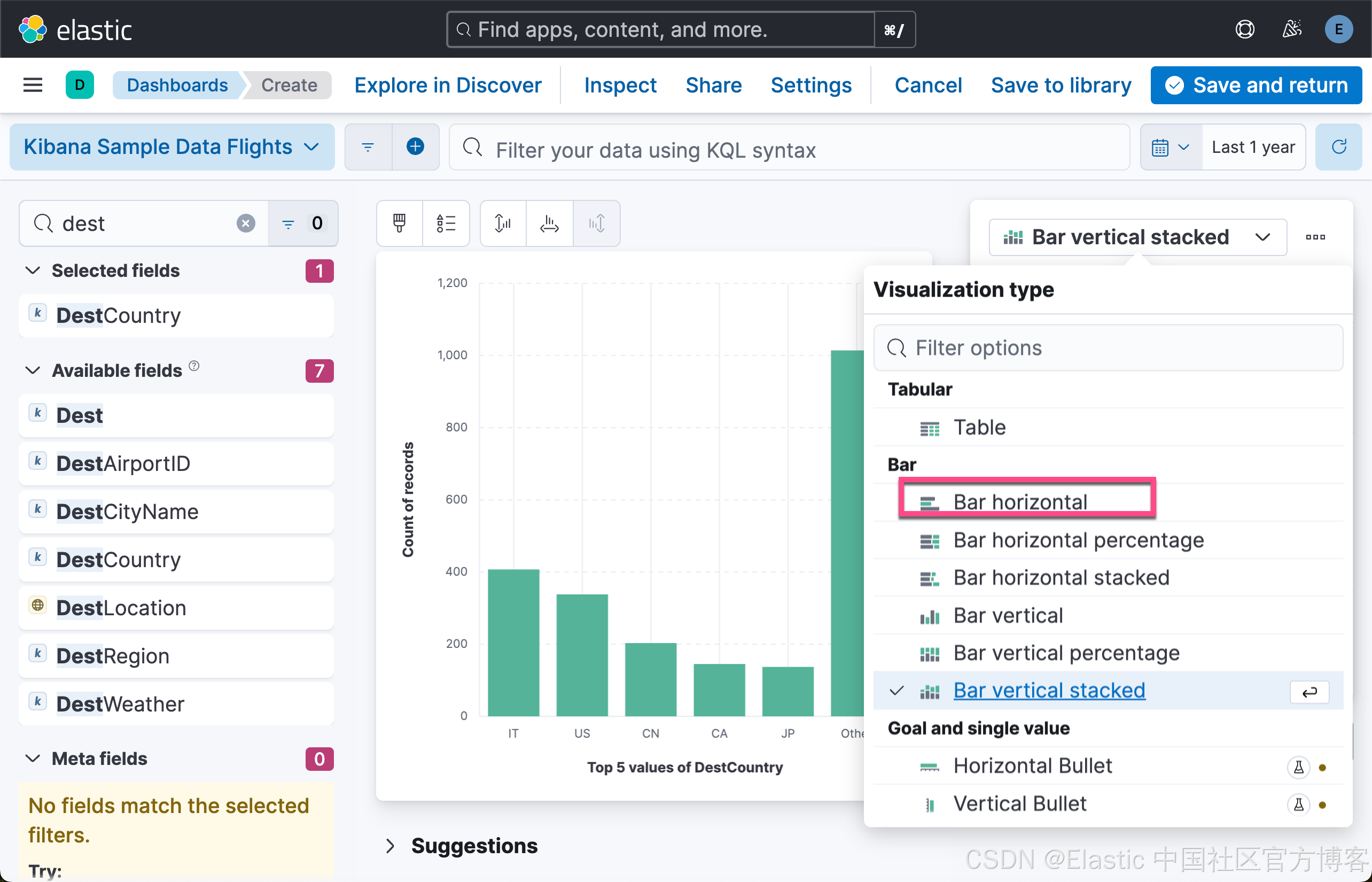1372x882 pixels.
Task: Toggle the main hamburger navigation menu
Action: pos(33,86)
